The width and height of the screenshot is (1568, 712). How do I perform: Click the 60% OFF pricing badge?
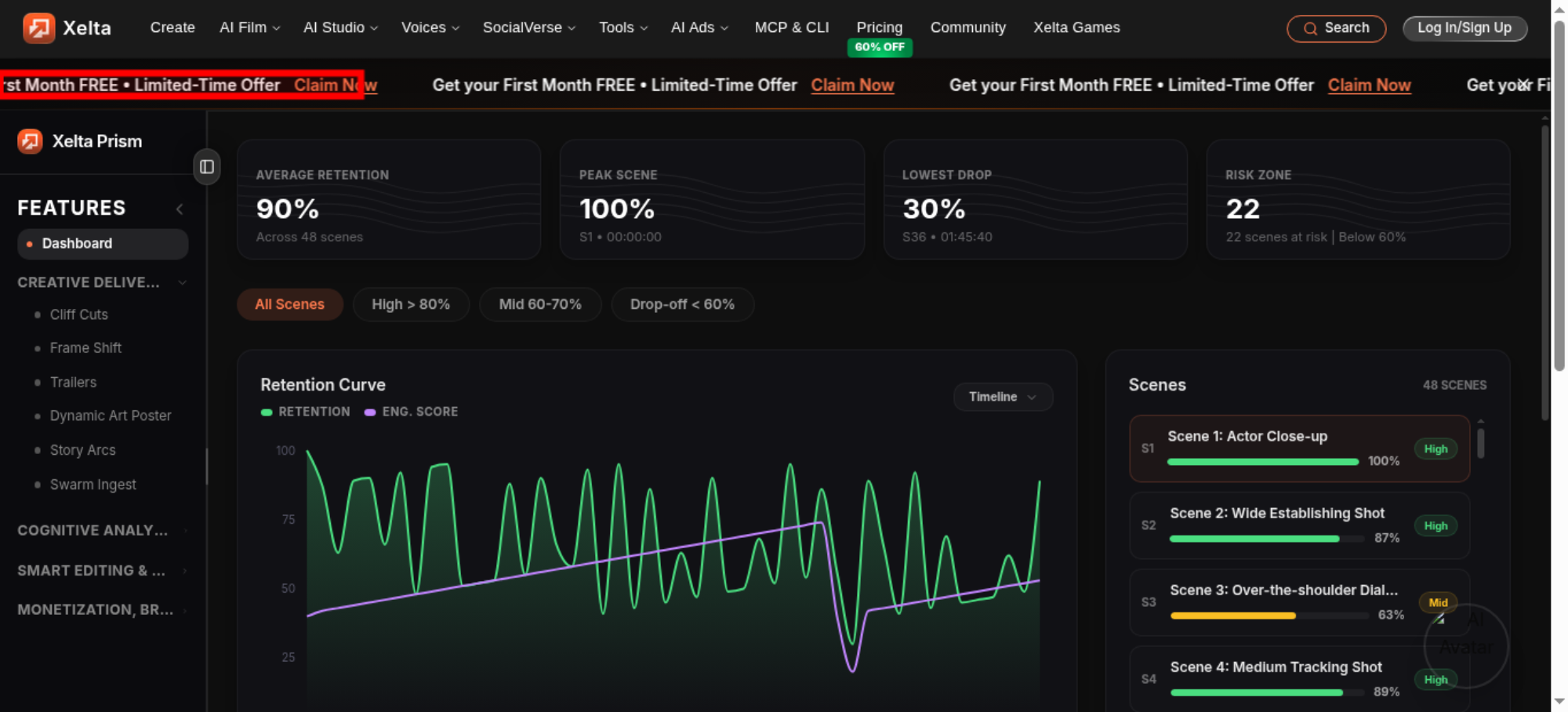click(880, 47)
